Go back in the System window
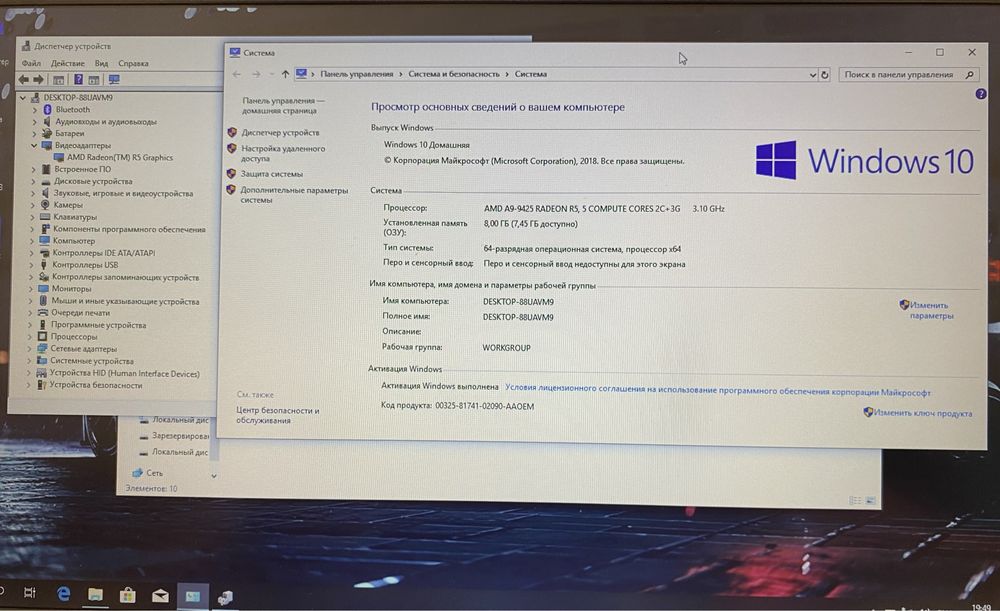This screenshot has height=611, width=1000. [237, 75]
